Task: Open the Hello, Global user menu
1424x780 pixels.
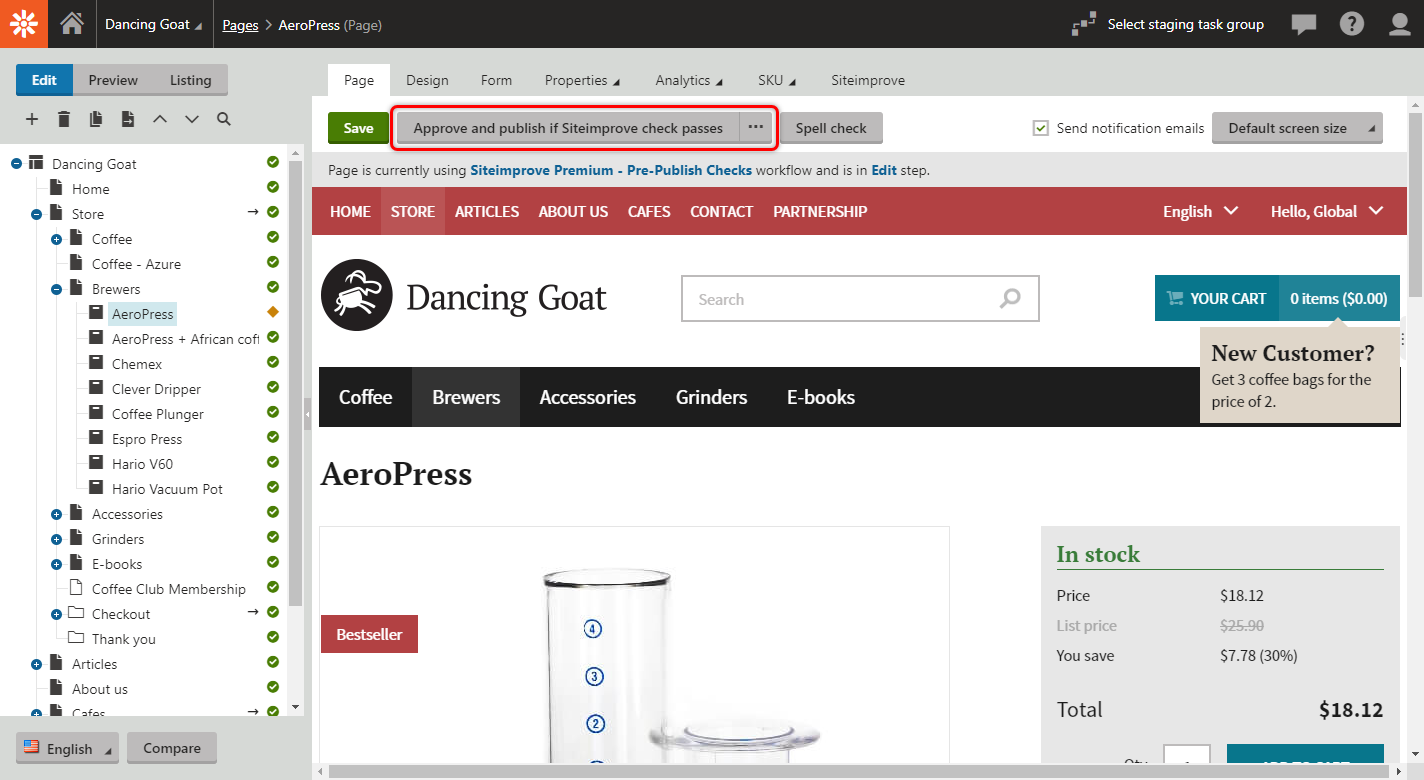Action: point(1327,211)
